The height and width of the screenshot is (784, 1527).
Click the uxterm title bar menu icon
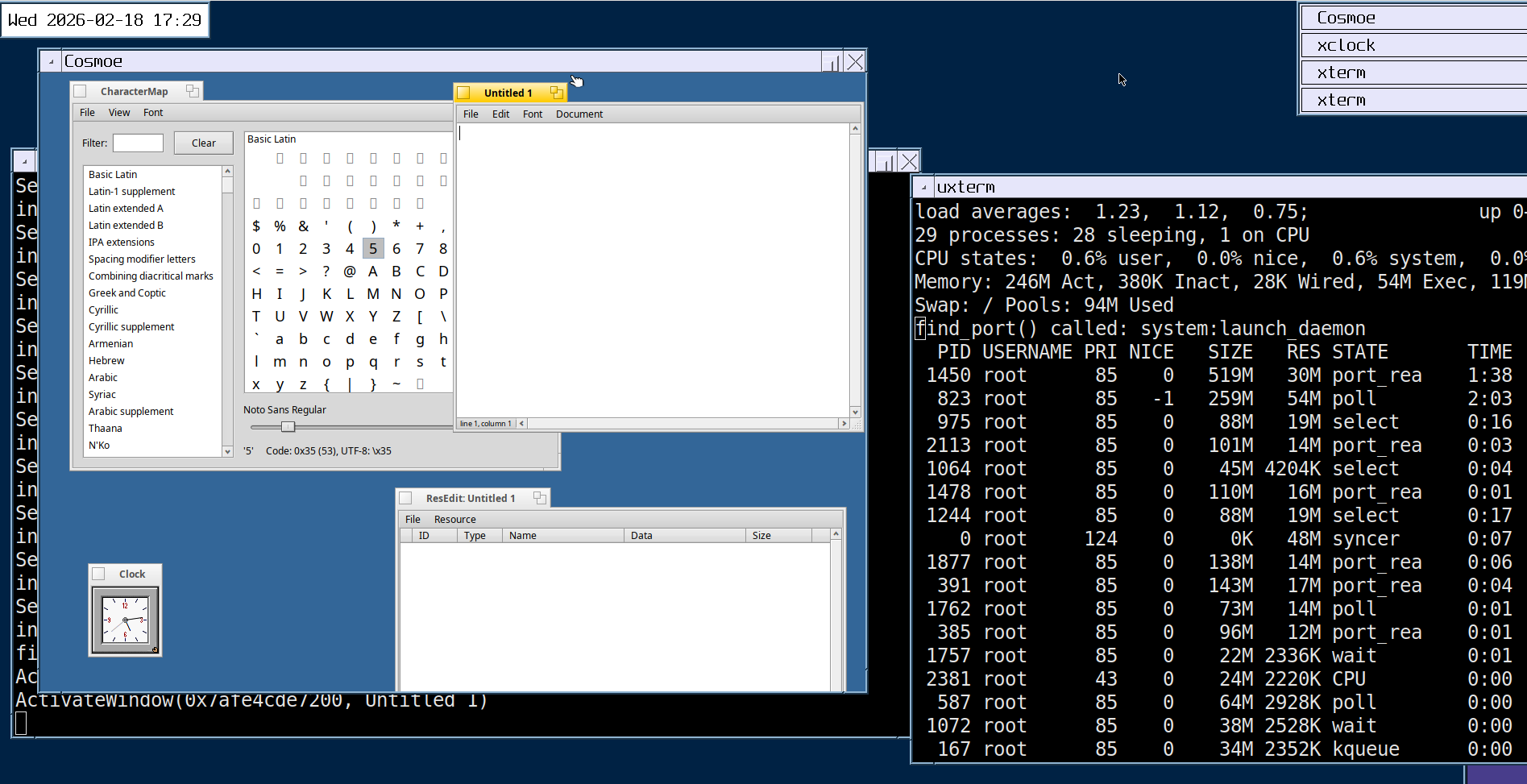[923, 187]
